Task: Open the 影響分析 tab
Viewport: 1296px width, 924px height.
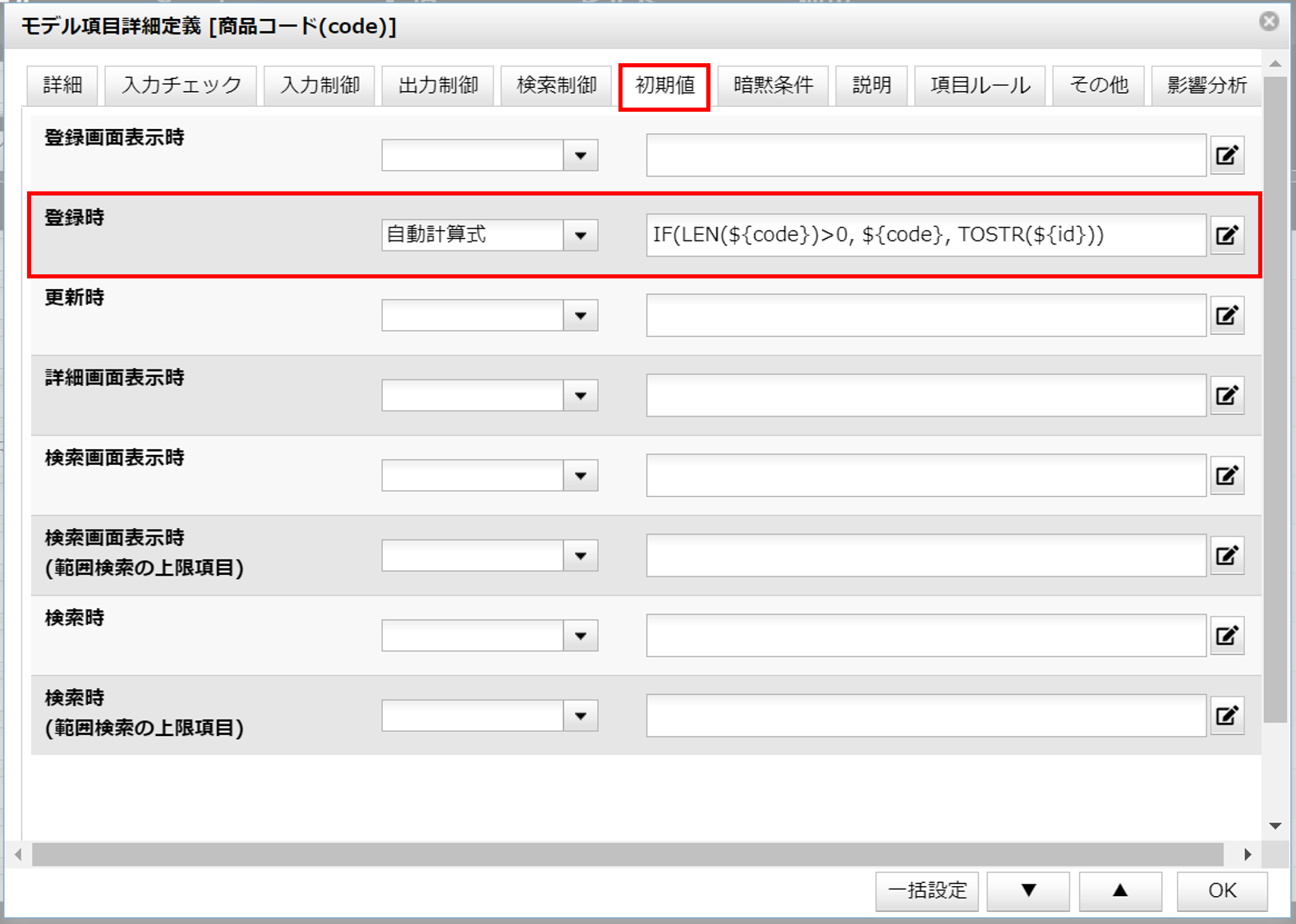Action: point(1206,85)
